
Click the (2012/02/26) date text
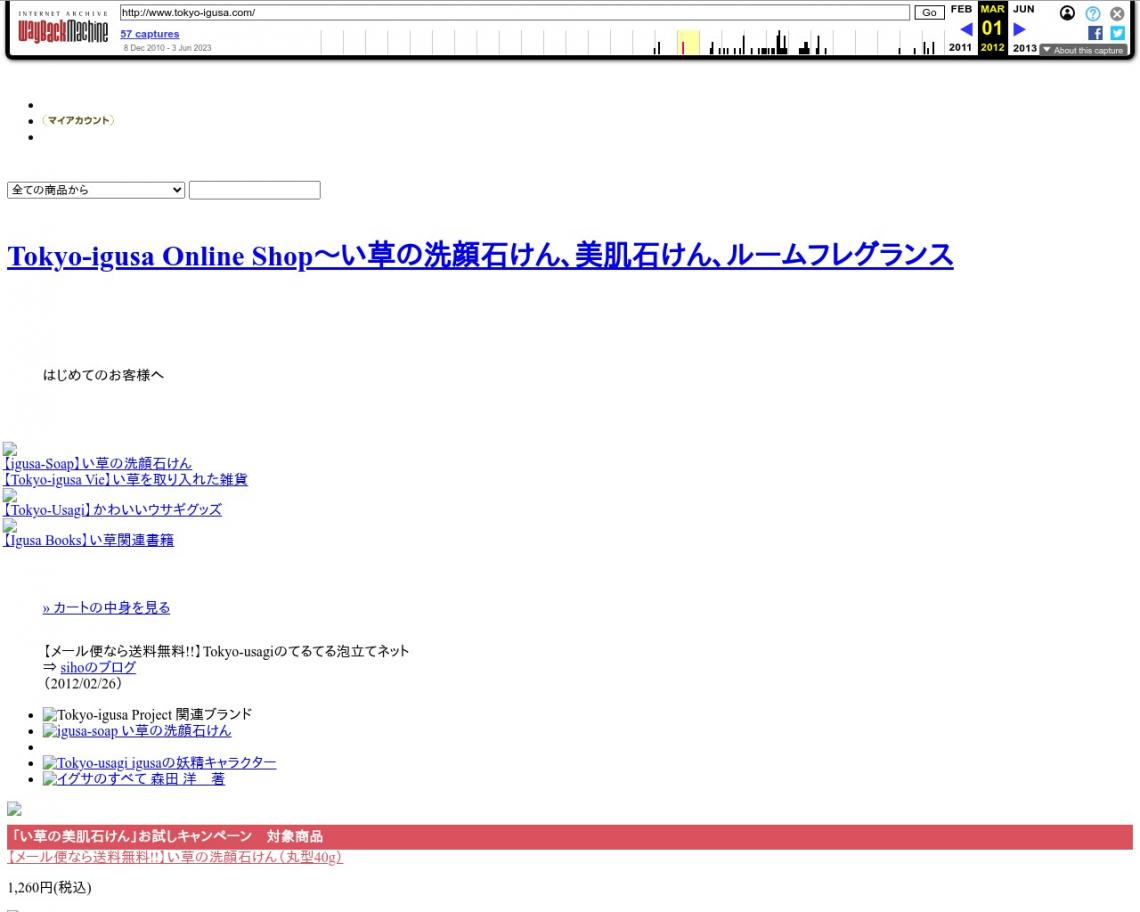(x=83, y=683)
